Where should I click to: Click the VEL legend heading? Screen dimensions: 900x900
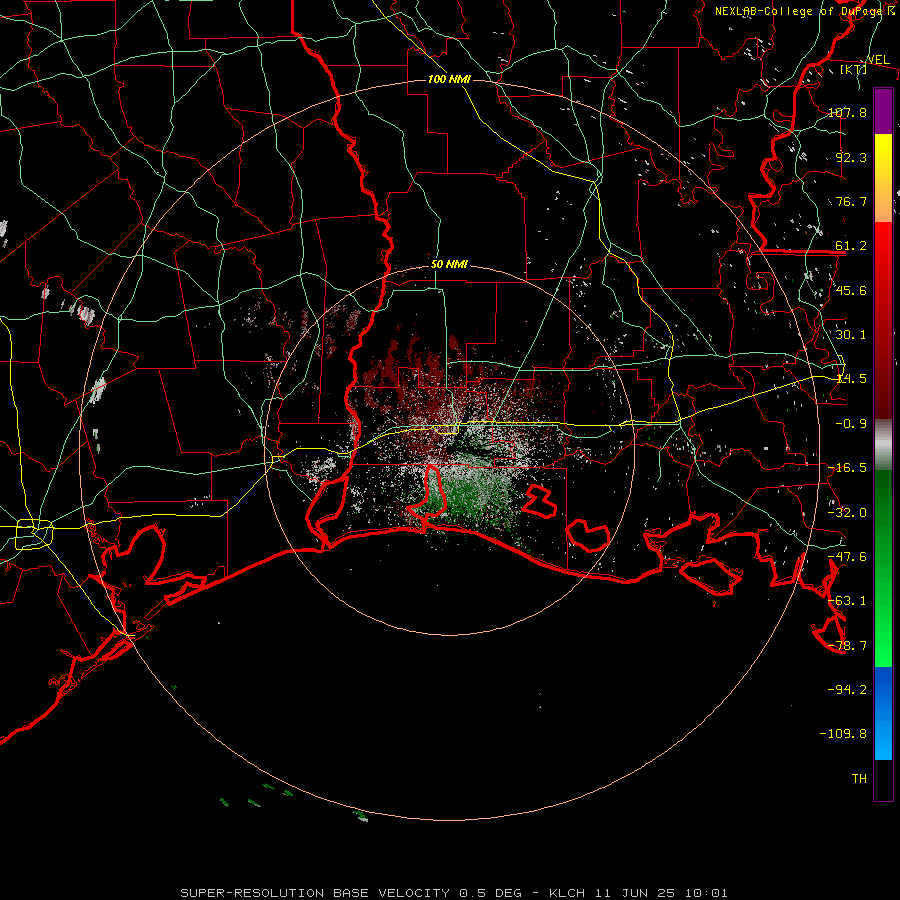pos(878,60)
